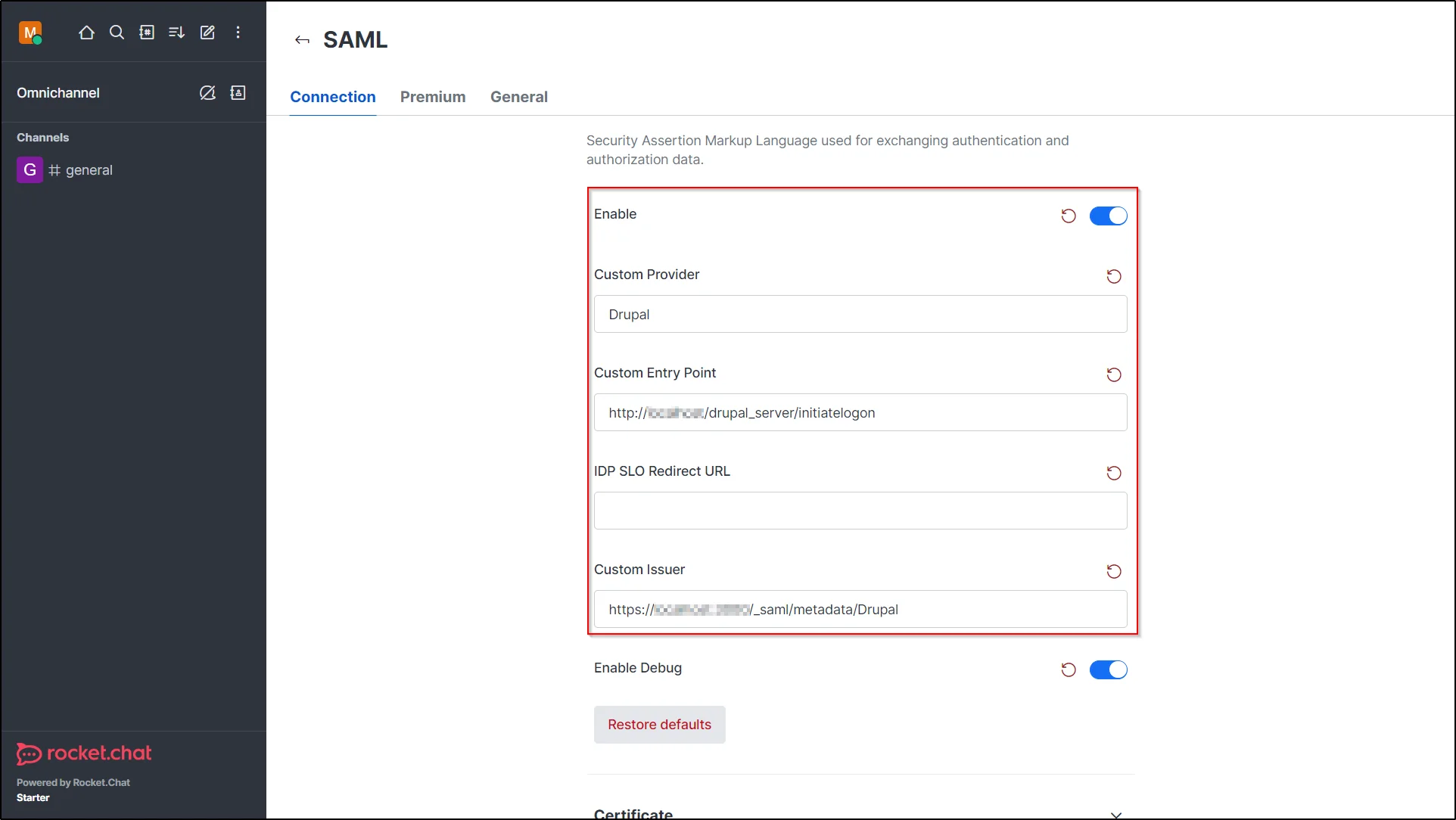Toggle the Enable Debug switch
The height and width of the screenshot is (820, 1456).
click(1108, 670)
